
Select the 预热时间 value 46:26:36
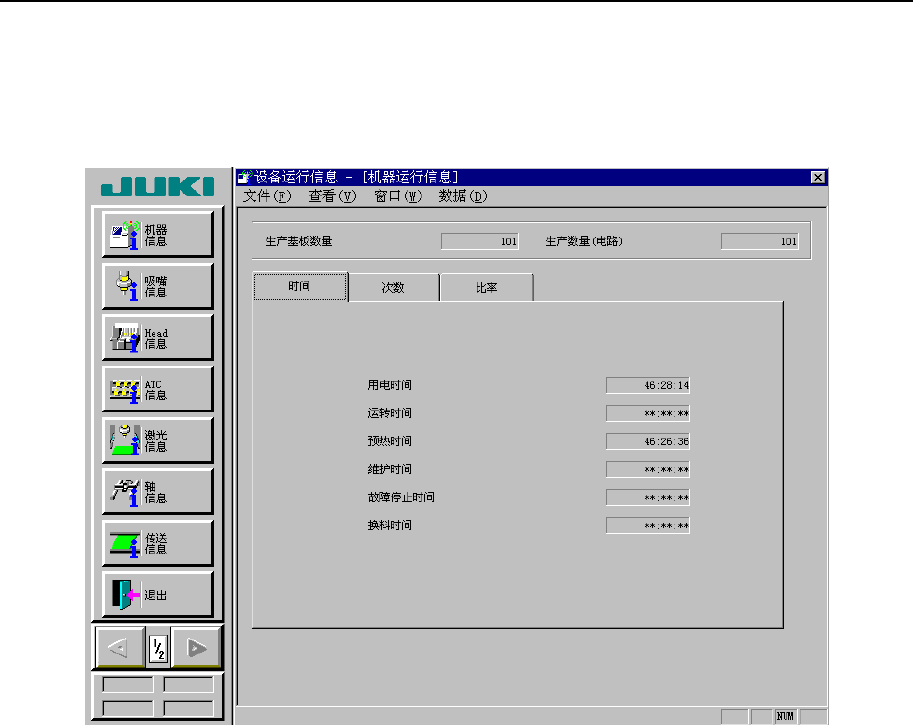click(x=647, y=441)
